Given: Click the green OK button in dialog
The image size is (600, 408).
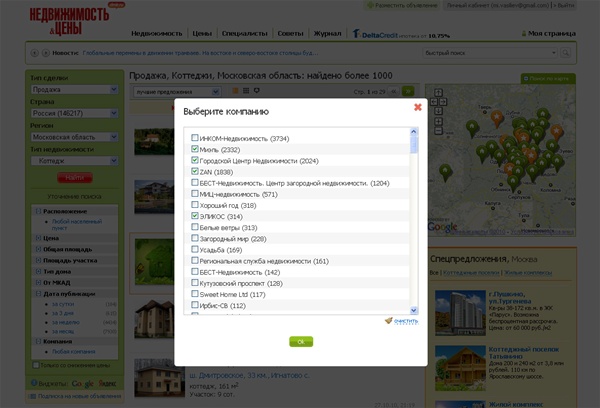Looking at the screenshot, I should 301,341.
